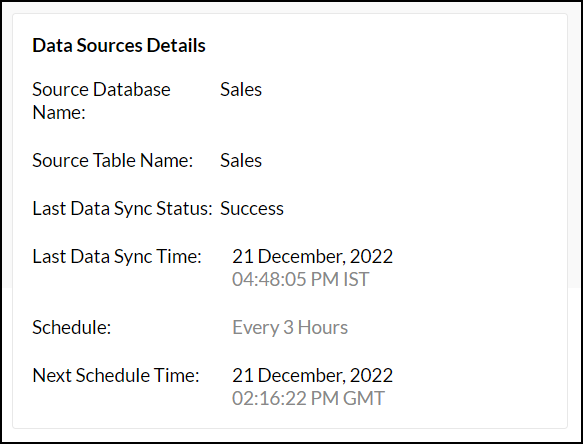Click the Next Schedule Time label

(116, 376)
